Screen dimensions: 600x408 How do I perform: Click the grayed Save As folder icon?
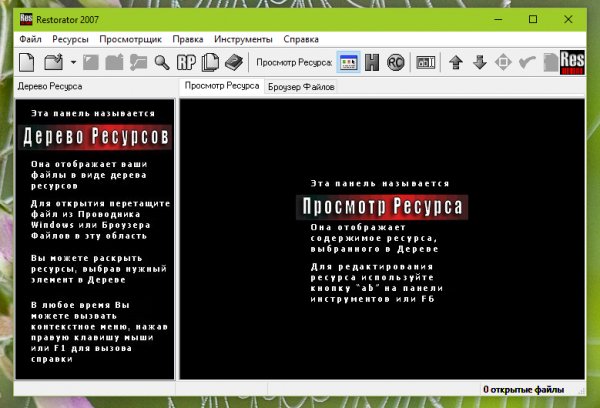tap(114, 62)
